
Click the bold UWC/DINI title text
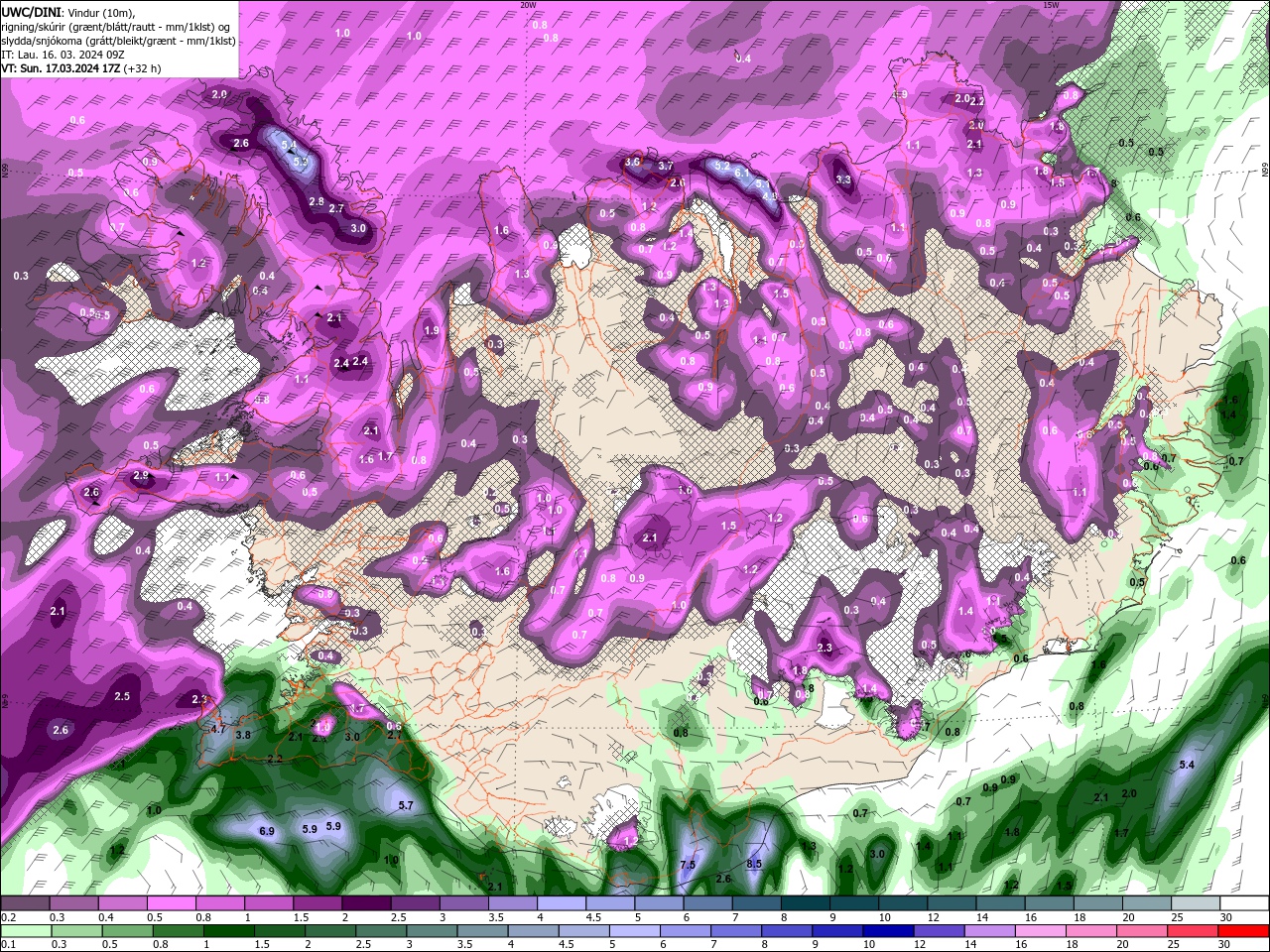[x=33, y=12]
